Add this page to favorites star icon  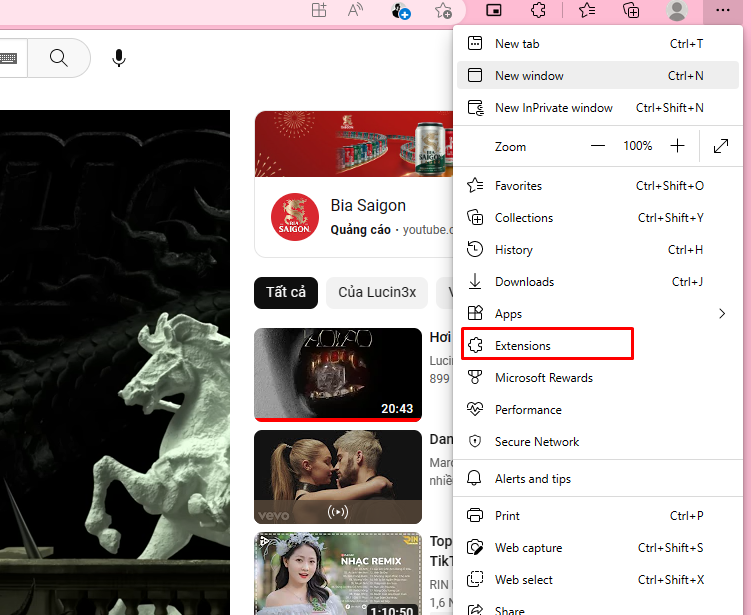click(443, 10)
